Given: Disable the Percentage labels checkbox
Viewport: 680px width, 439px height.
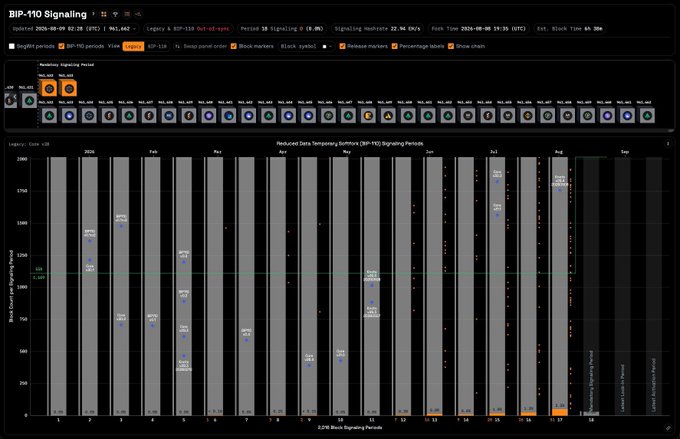Looking at the screenshot, I should click(x=395, y=46).
